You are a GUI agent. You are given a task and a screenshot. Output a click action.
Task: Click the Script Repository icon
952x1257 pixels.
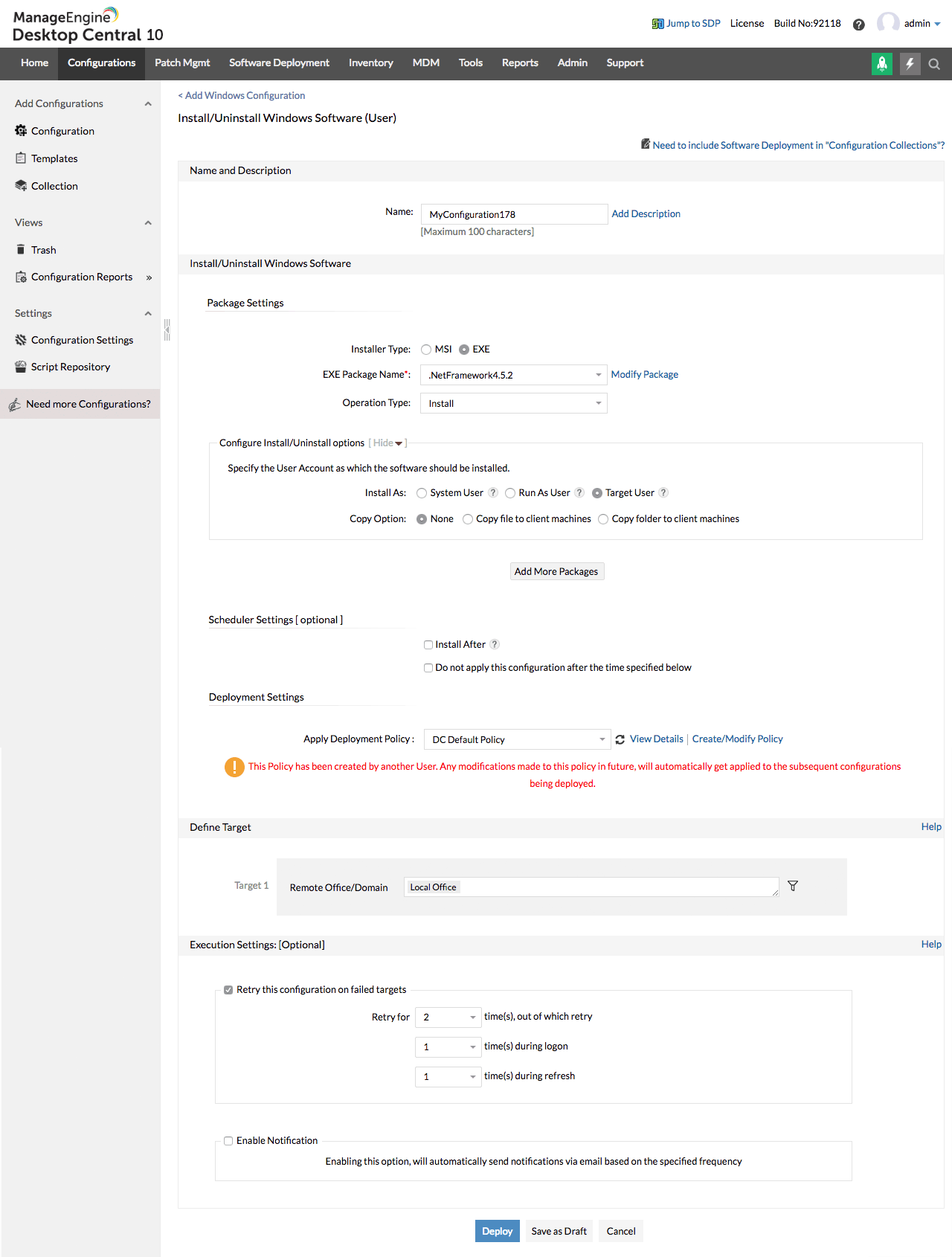21,367
